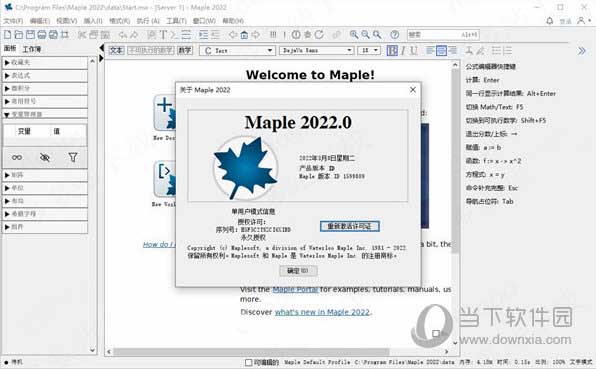
Task: Insert plain text with the T icon
Action: pyautogui.click(x=163, y=35)
